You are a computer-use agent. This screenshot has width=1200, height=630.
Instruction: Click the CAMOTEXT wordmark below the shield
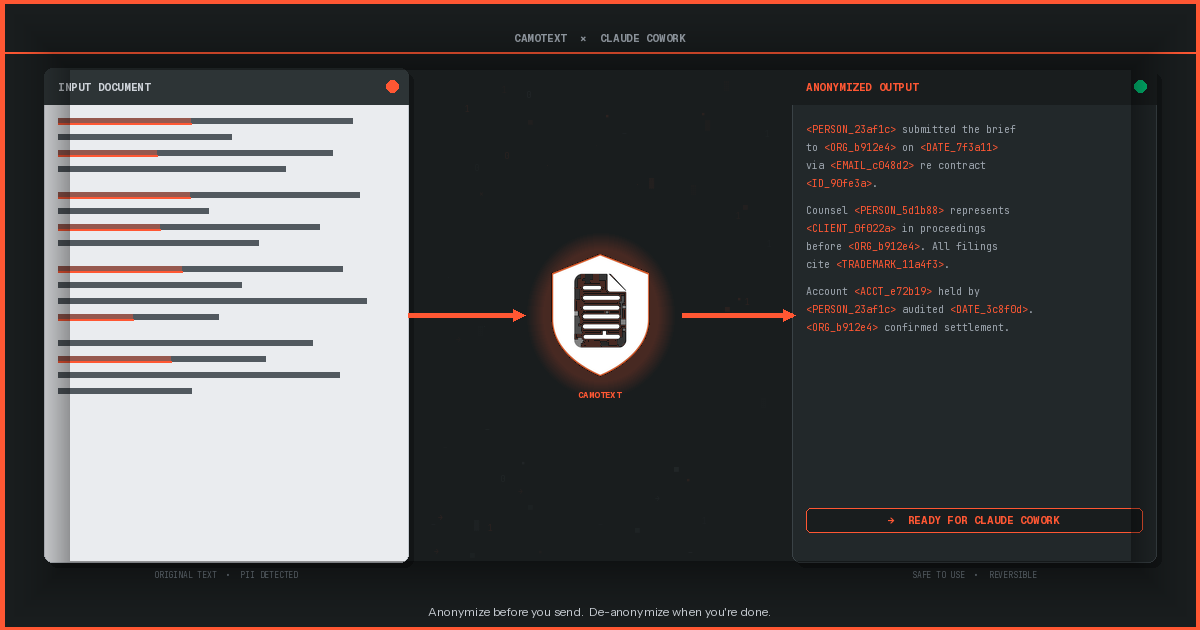click(600, 394)
